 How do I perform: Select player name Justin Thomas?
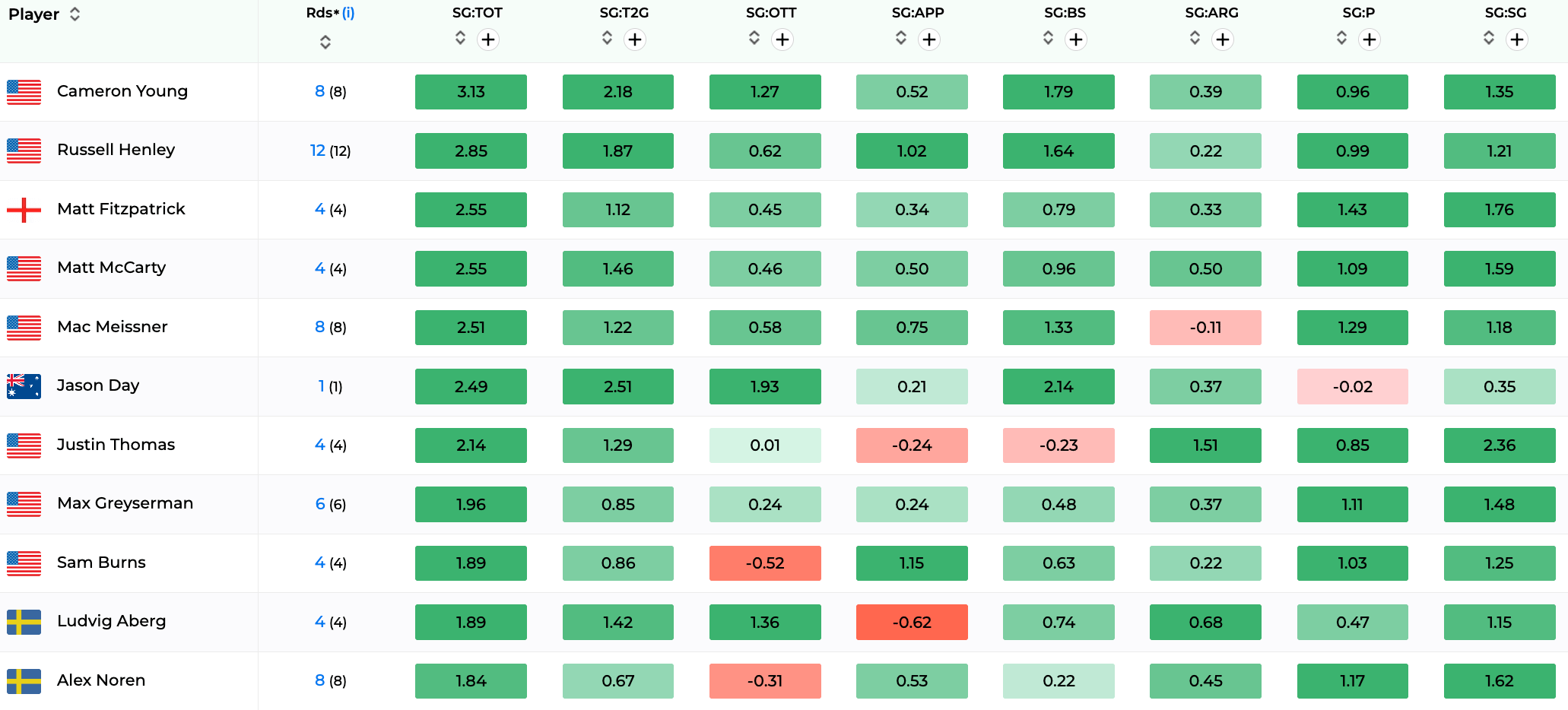tap(116, 445)
